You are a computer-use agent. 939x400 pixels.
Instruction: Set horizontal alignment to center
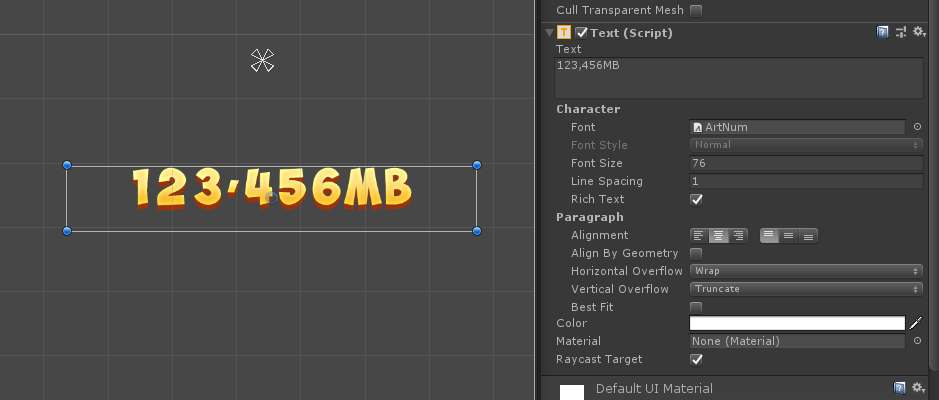click(x=719, y=235)
